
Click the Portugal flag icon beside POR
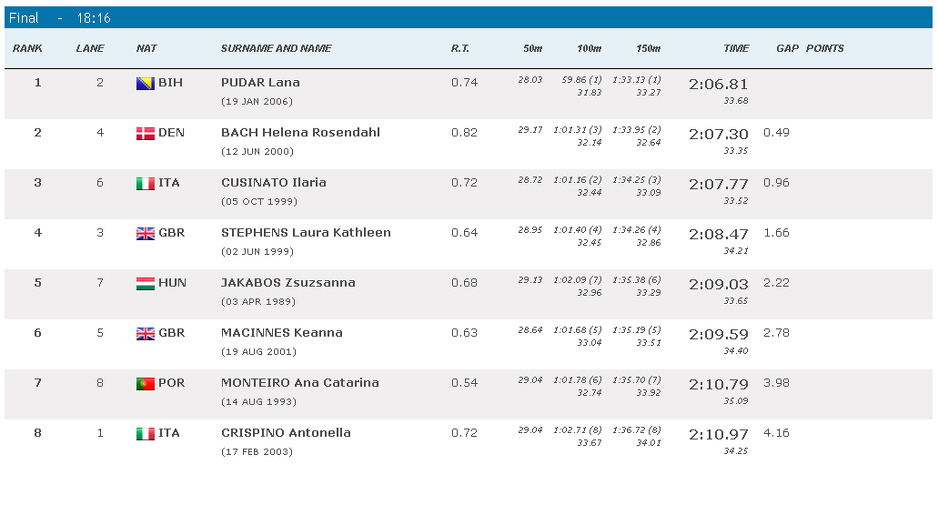click(x=145, y=383)
